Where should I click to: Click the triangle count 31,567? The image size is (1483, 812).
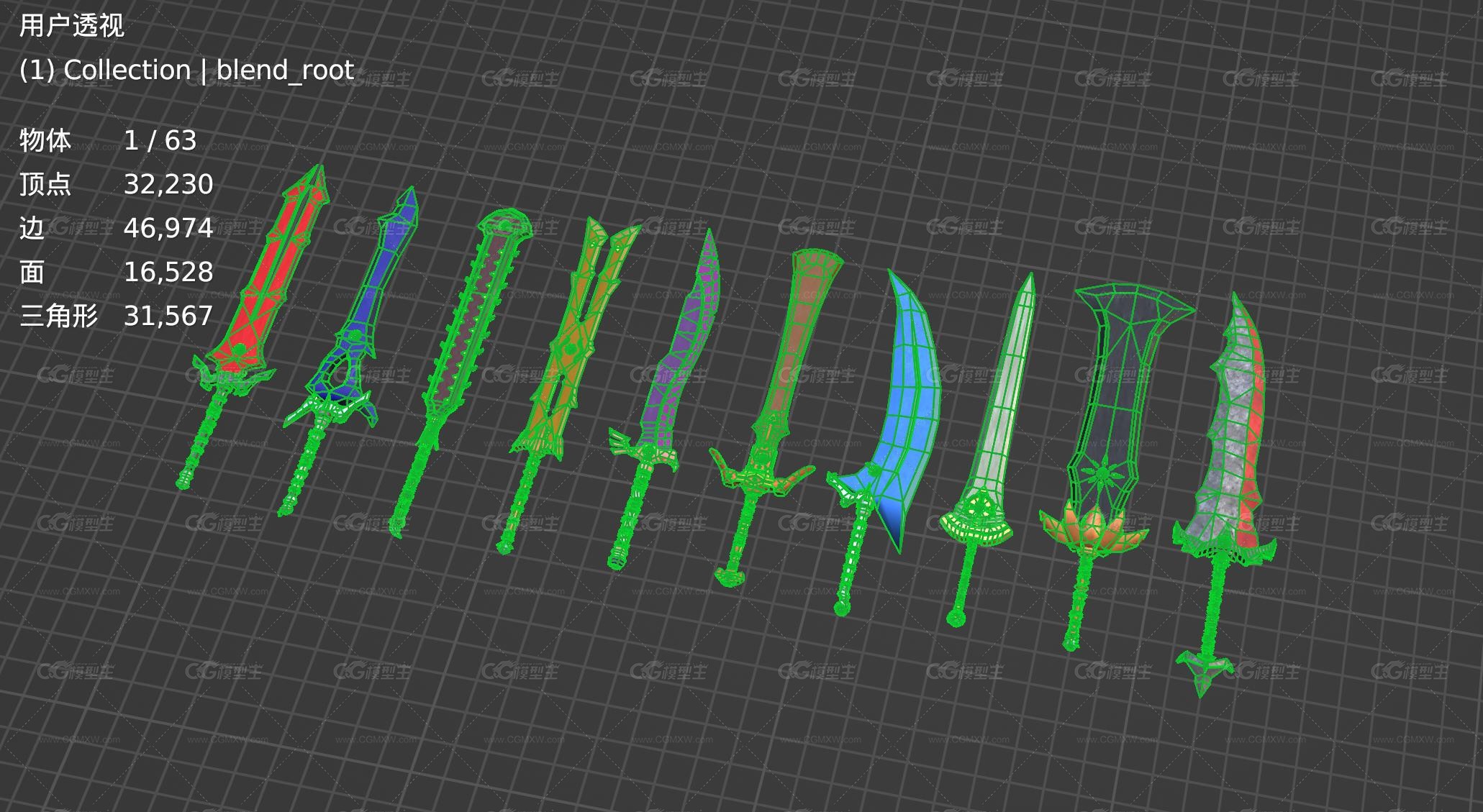(x=168, y=316)
